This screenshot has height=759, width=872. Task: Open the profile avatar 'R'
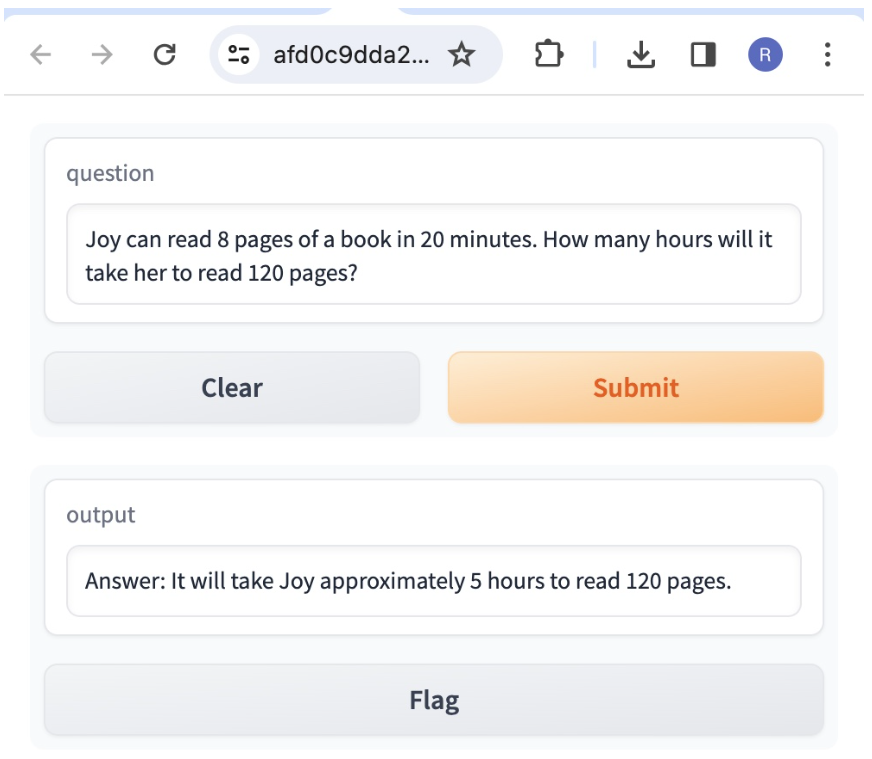click(765, 55)
